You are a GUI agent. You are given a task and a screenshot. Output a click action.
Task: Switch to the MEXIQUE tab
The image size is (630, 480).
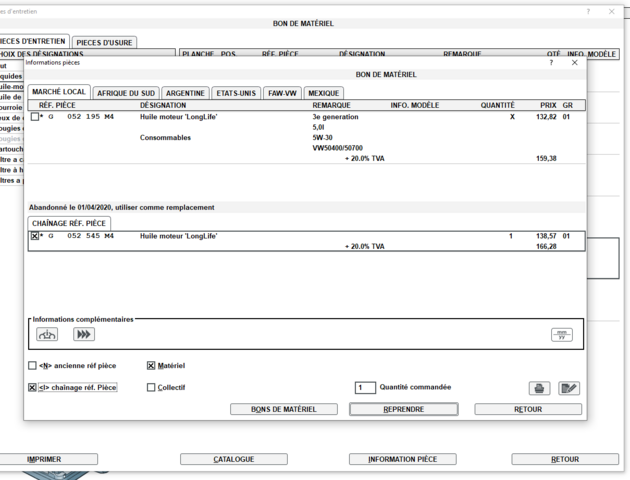323,93
